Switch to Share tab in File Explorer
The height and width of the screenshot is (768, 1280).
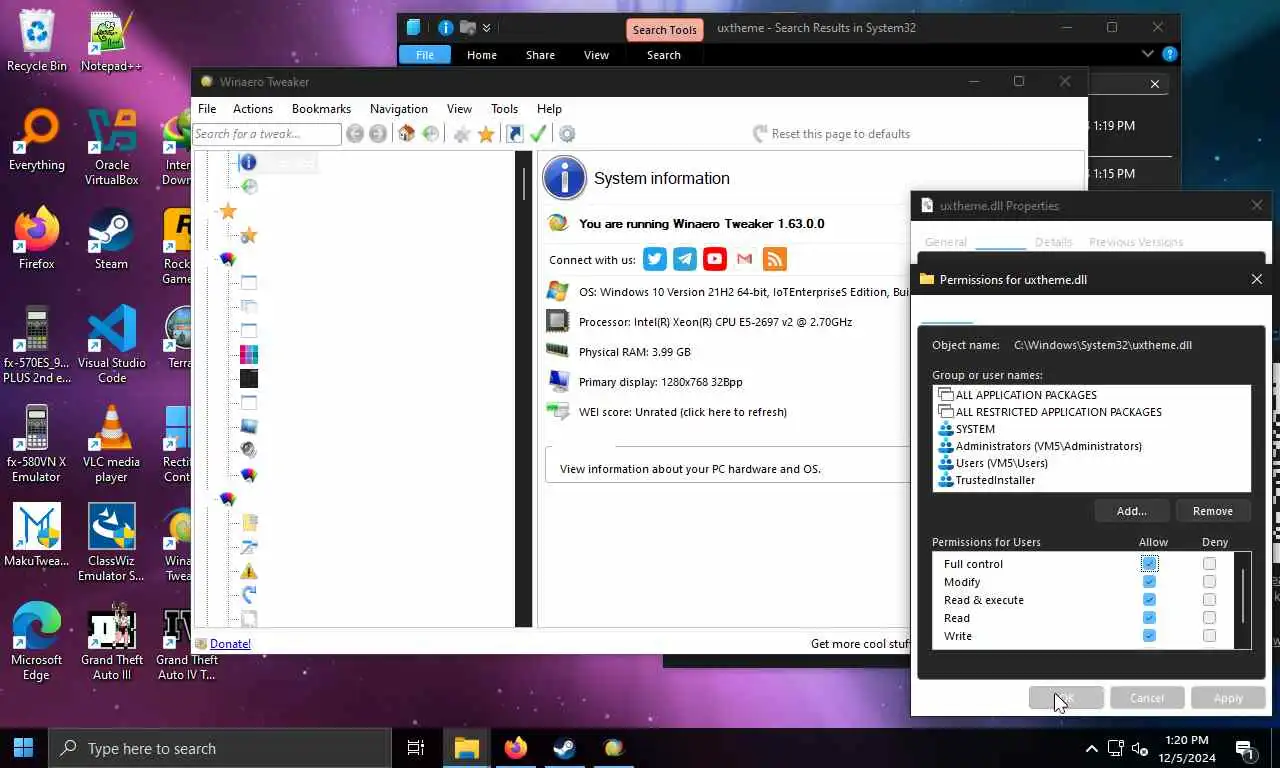[540, 55]
